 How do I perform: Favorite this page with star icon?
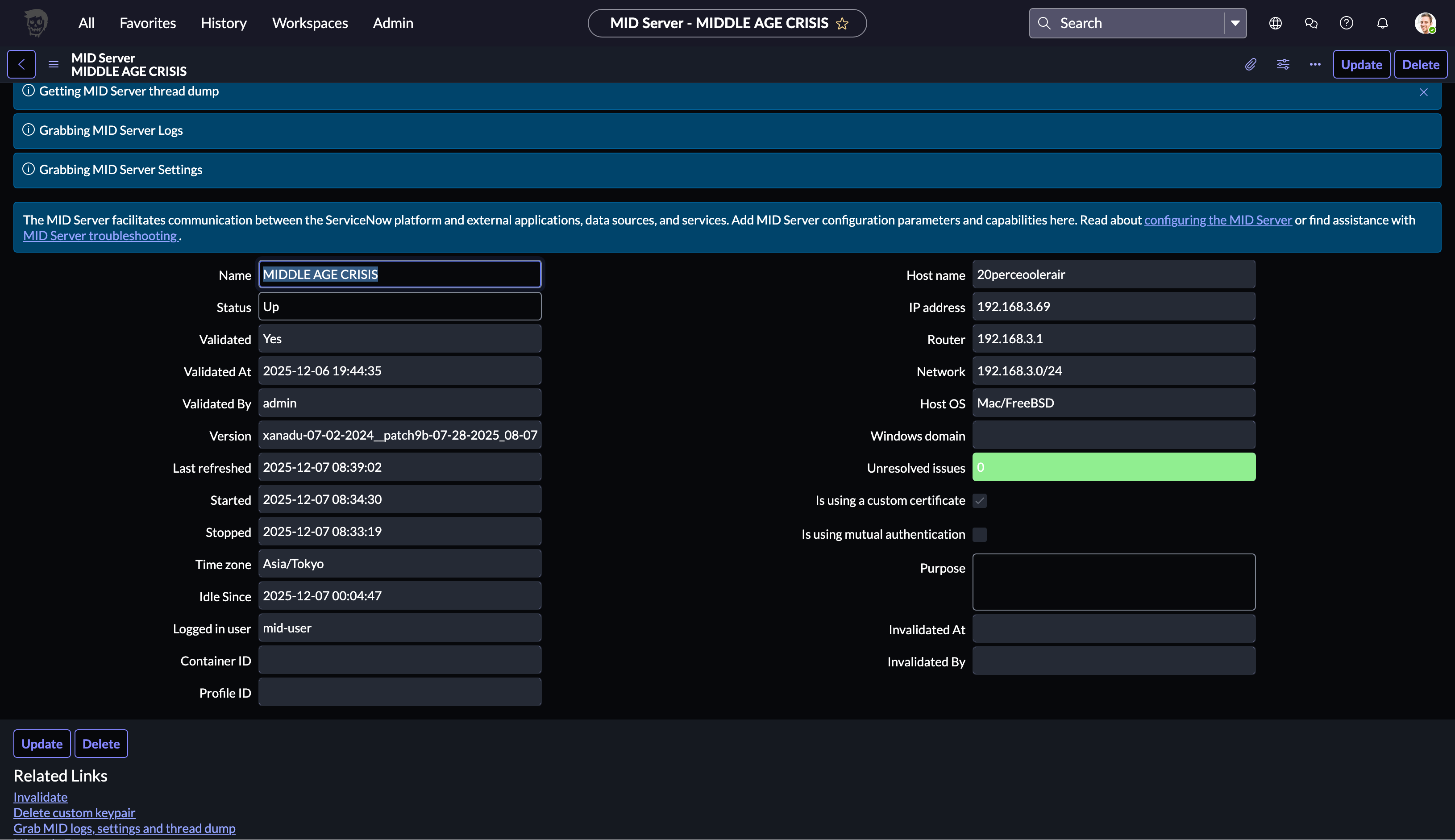pos(842,24)
